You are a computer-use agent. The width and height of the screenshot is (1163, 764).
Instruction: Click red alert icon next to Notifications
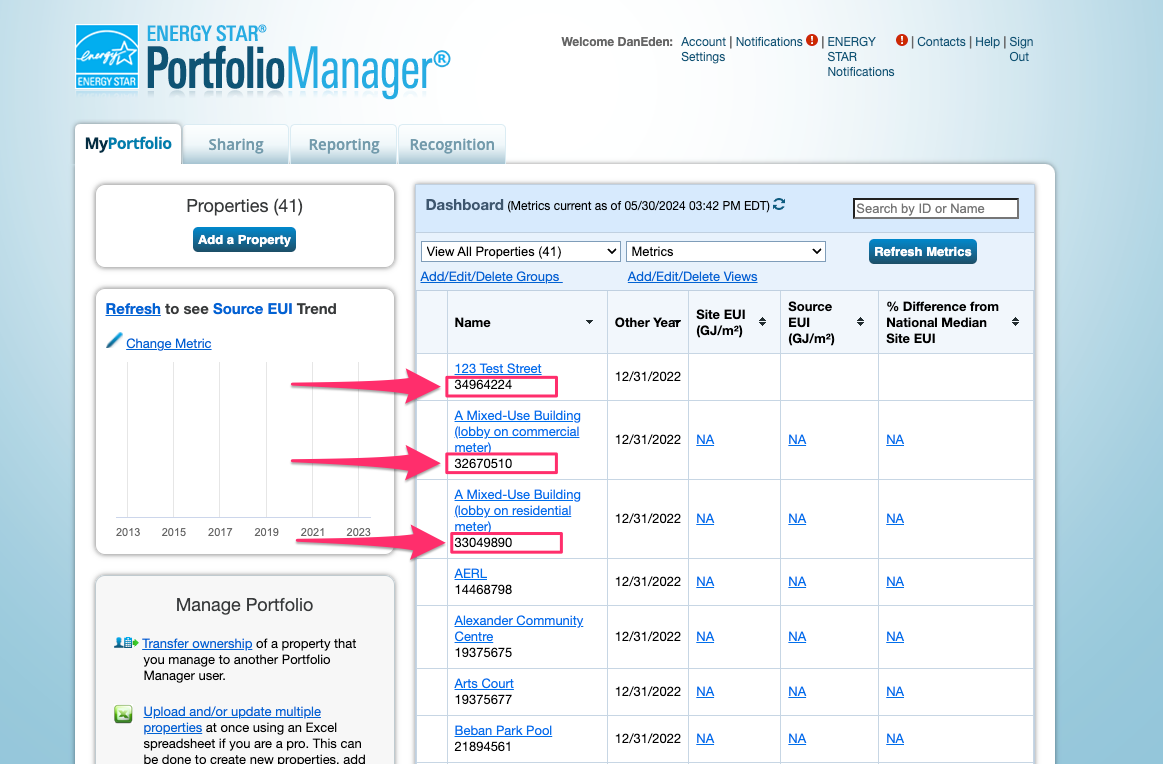[x=812, y=40]
